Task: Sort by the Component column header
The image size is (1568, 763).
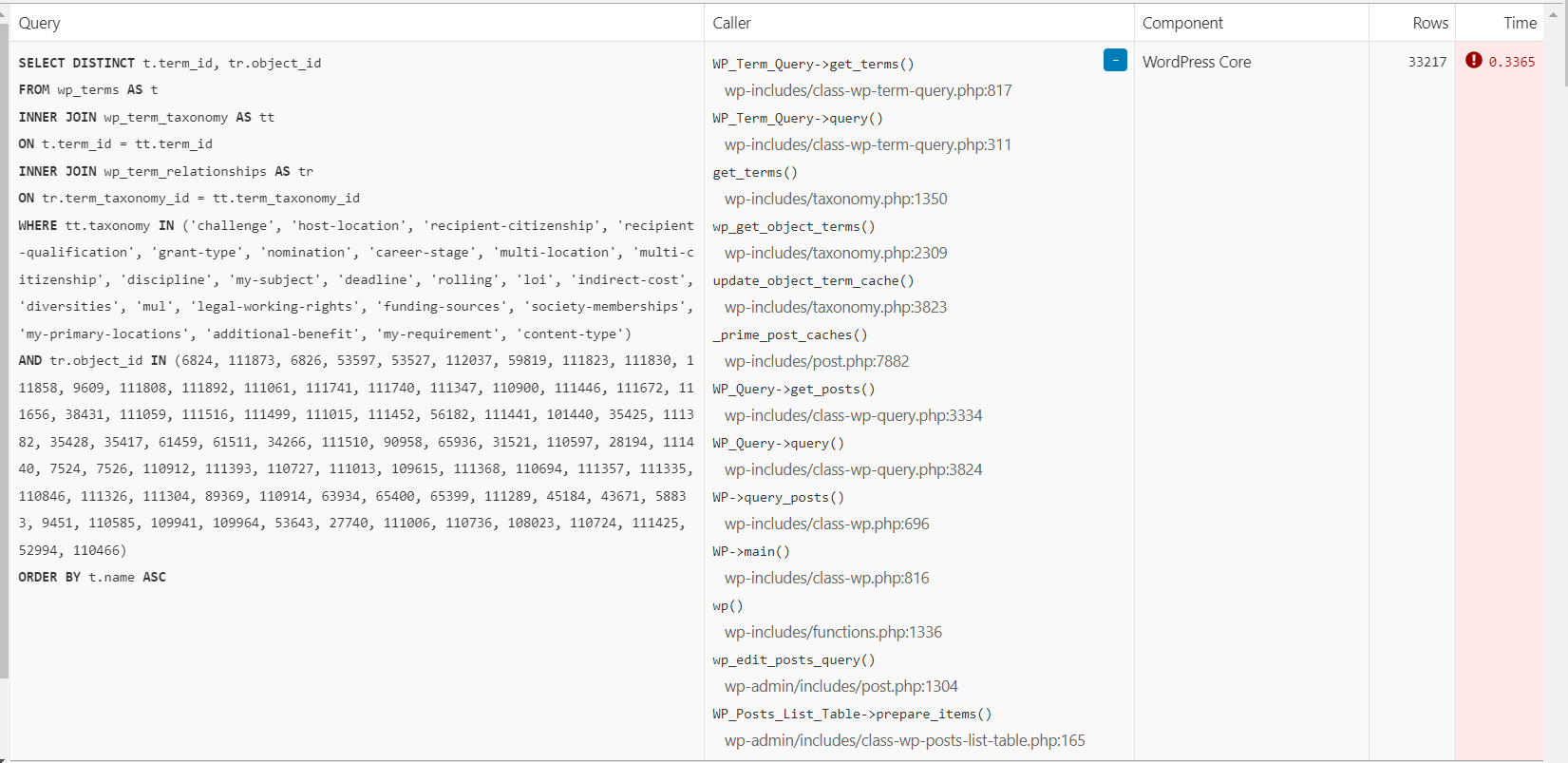Action: pos(1182,23)
